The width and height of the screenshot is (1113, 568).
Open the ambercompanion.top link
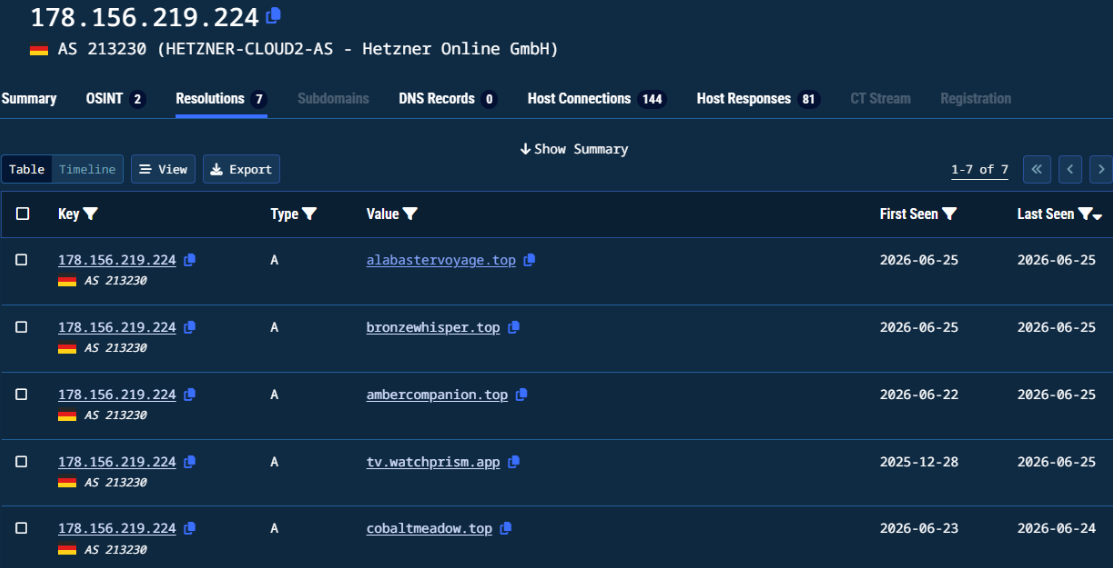tap(437, 395)
